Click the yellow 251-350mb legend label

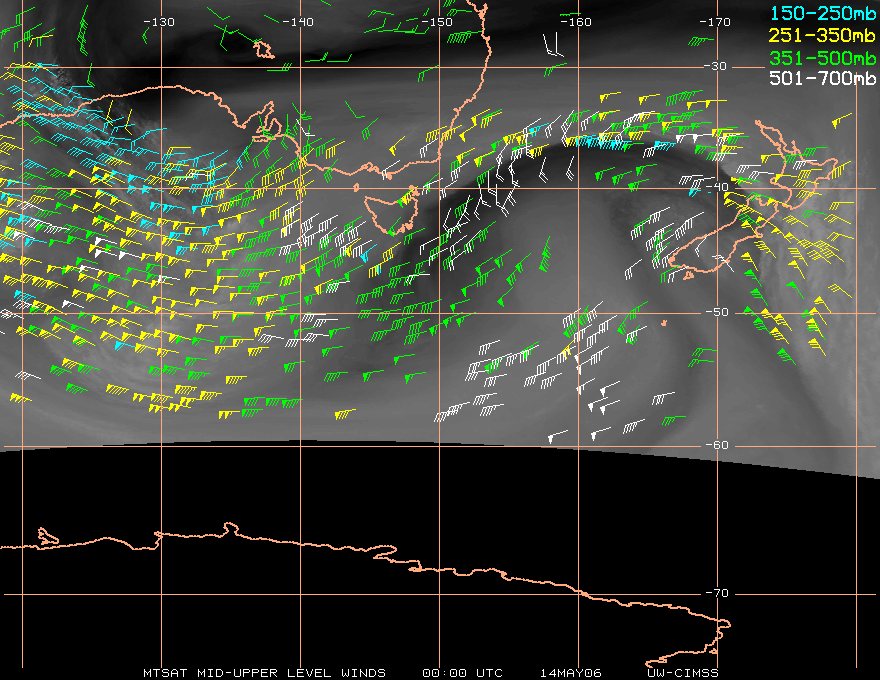tap(822, 35)
